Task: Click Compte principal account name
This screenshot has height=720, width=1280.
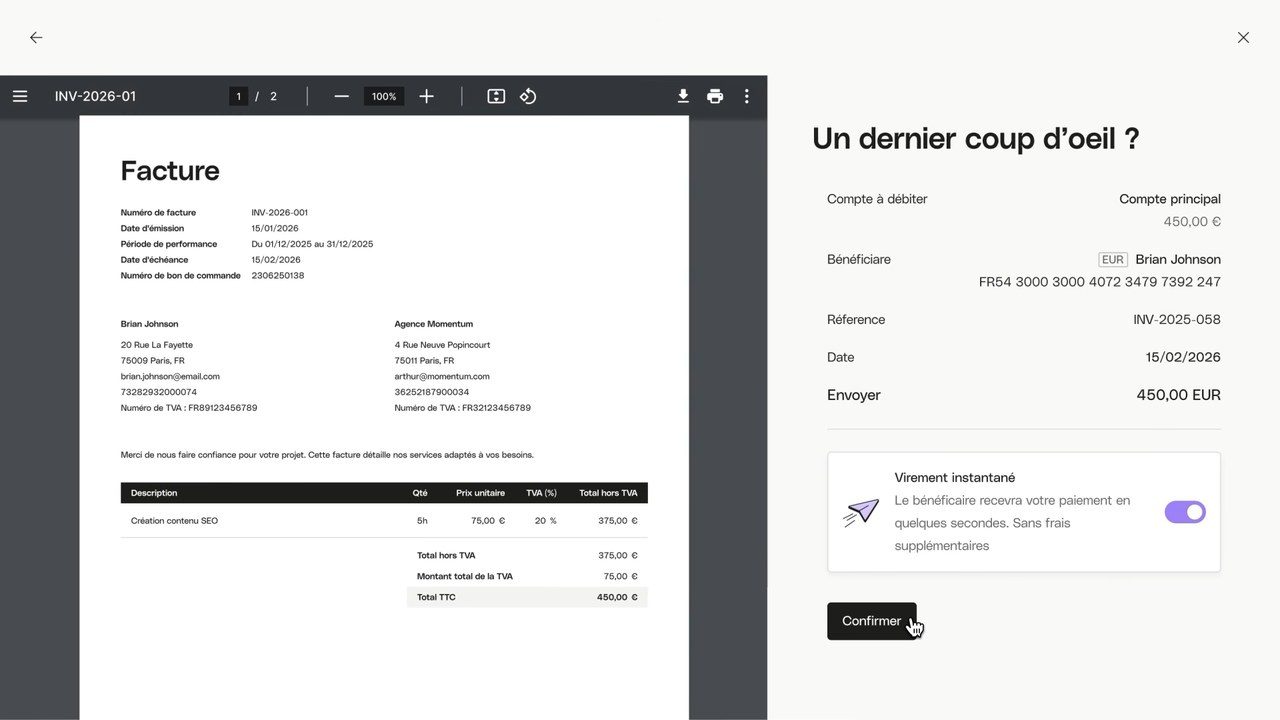Action: point(1170,199)
